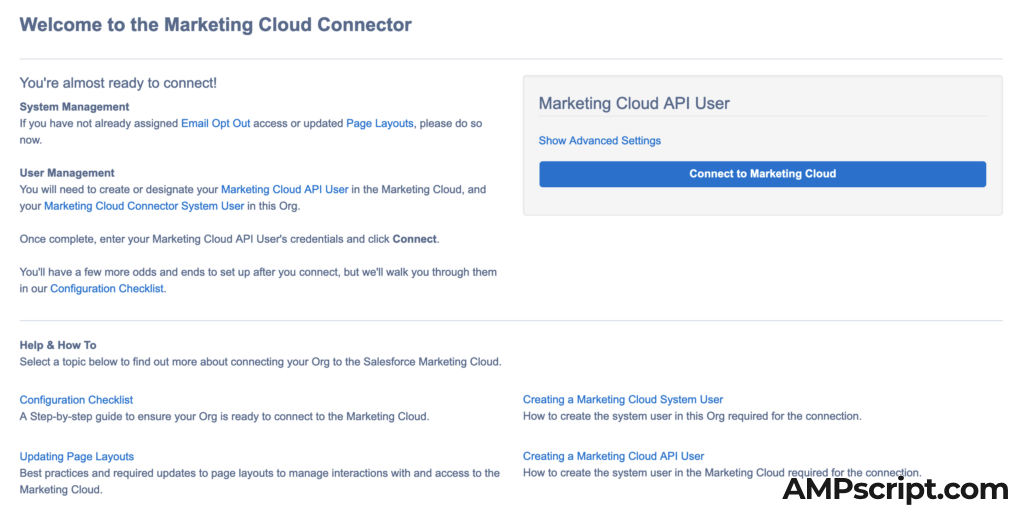The width and height of the screenshot is (1024, 513).
Task: Click the Welcome to the Marketing Cloud Connector title
Action: [215, 25]
